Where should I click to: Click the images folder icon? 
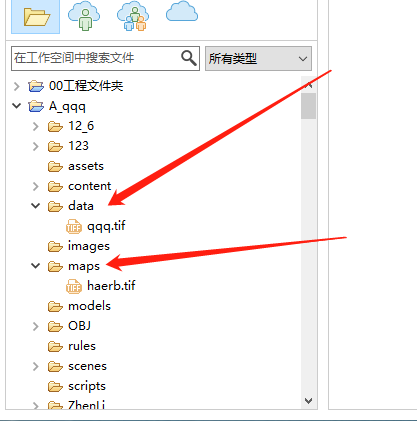click(55, 247)
